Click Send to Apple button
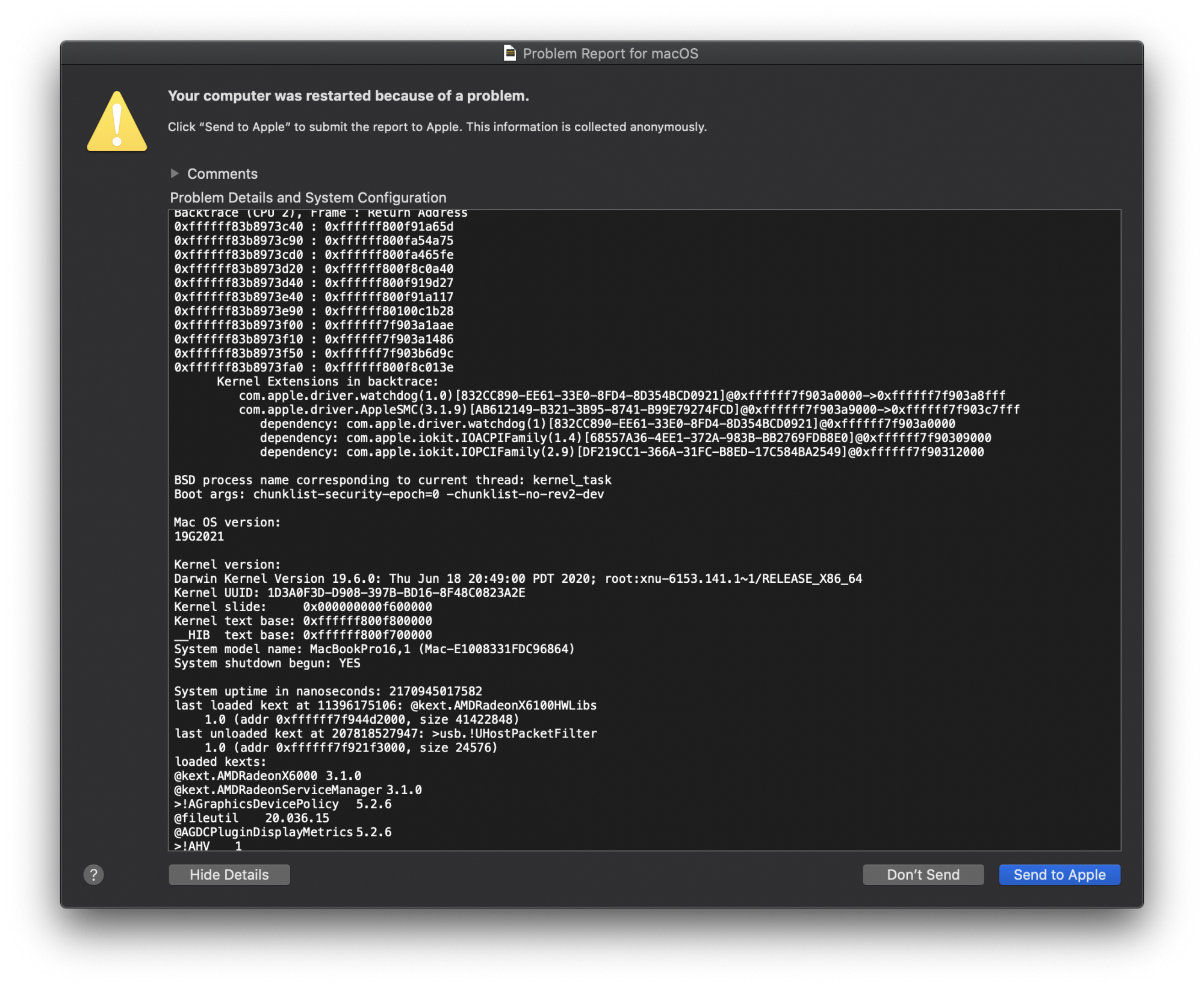The image size is (1204, 988). click(1059, 874)
